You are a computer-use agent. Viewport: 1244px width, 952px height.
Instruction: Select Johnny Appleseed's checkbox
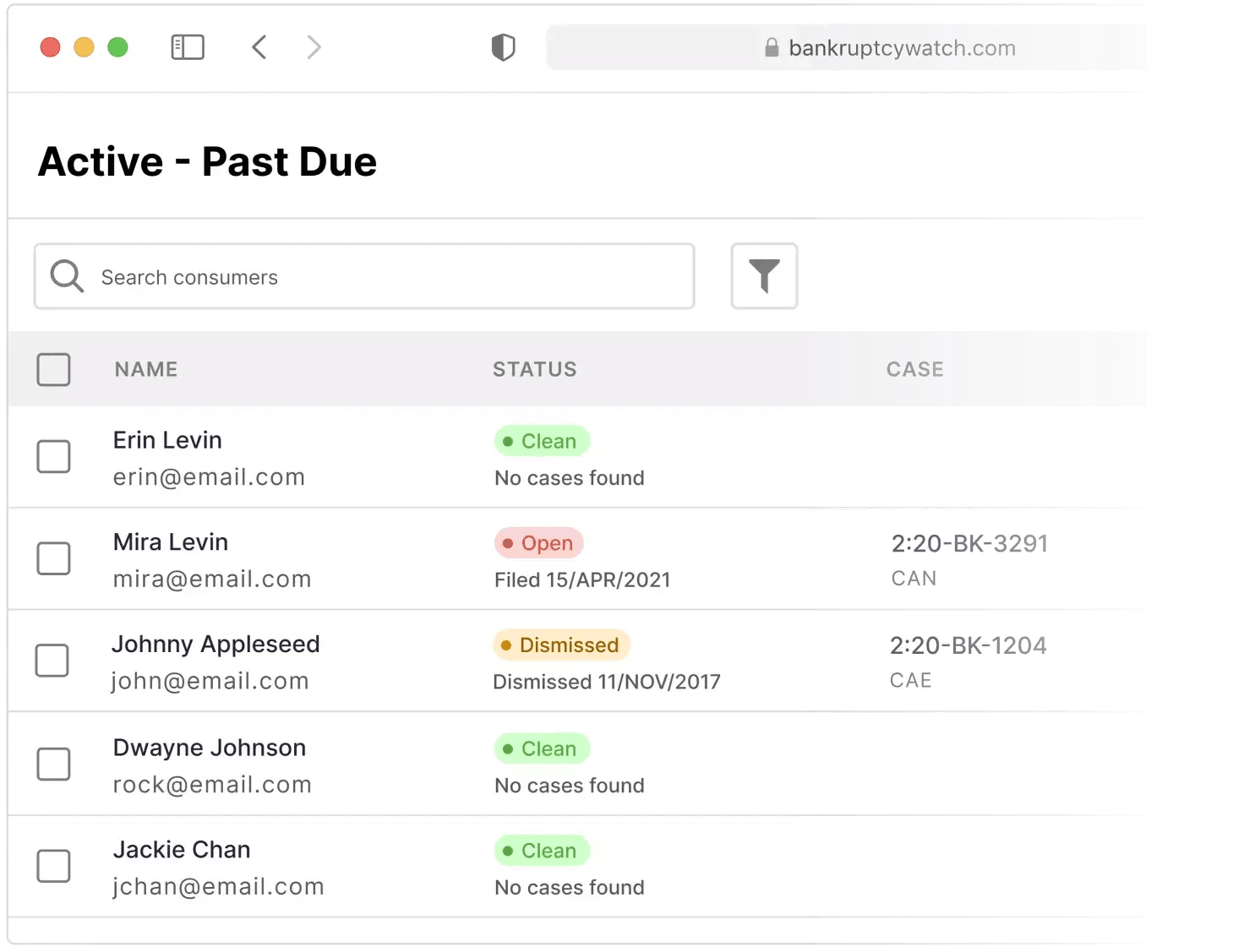[52, 661]
